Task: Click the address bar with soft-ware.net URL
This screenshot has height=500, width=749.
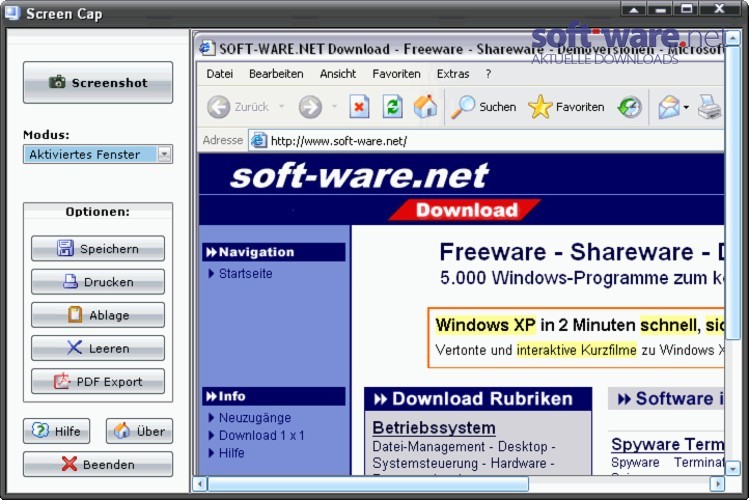Action: pos(486,141)
